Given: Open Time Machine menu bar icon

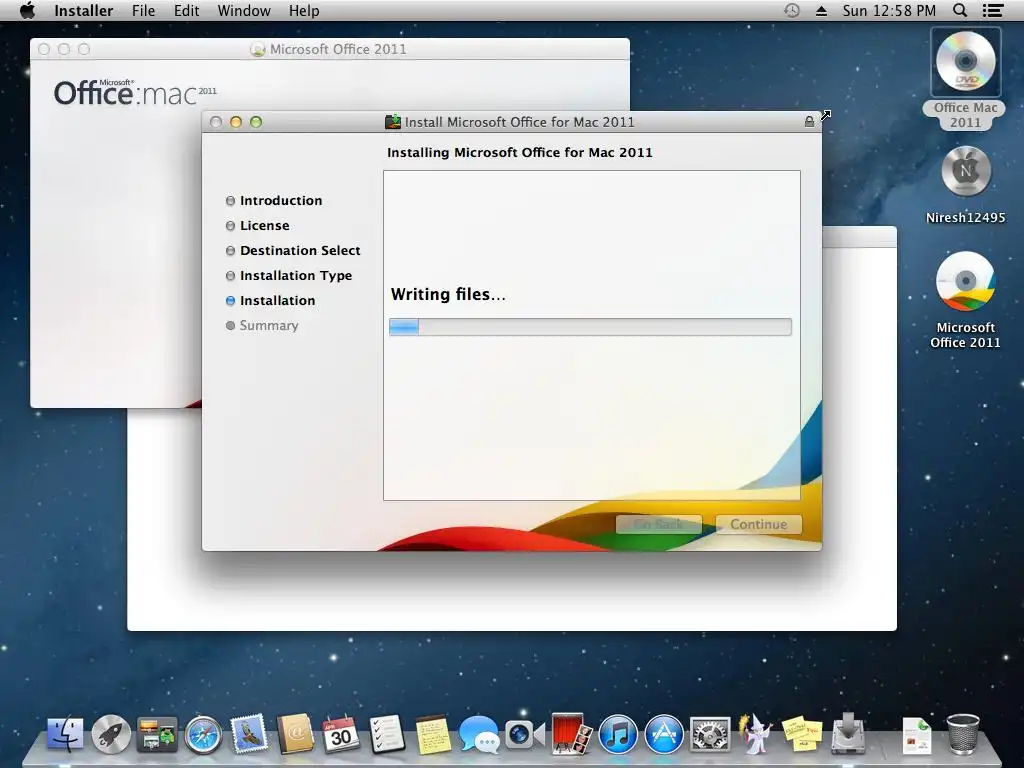Looking at the screenshot, I should [x=792, y=10].
